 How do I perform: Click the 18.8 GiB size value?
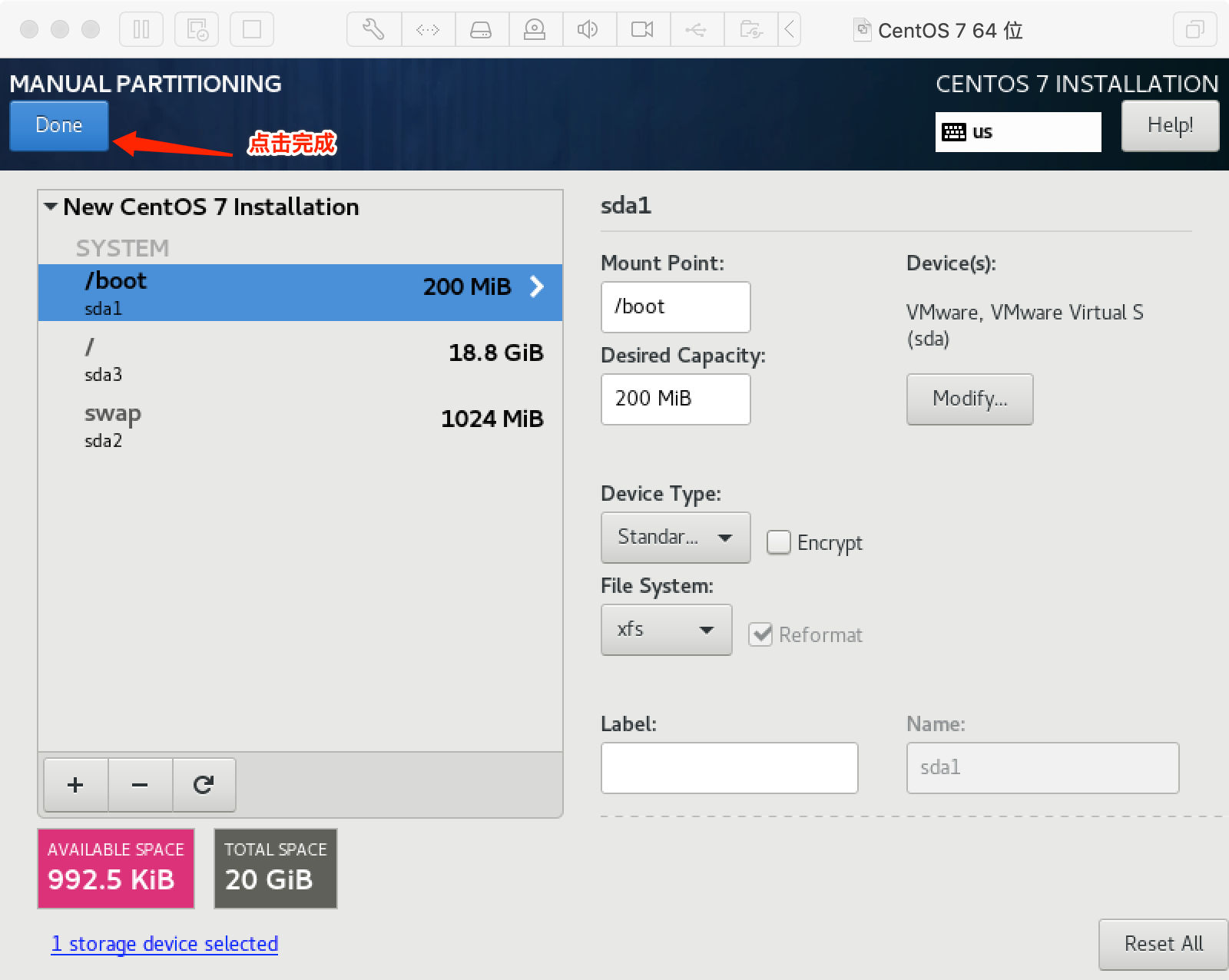coord(496,353)
